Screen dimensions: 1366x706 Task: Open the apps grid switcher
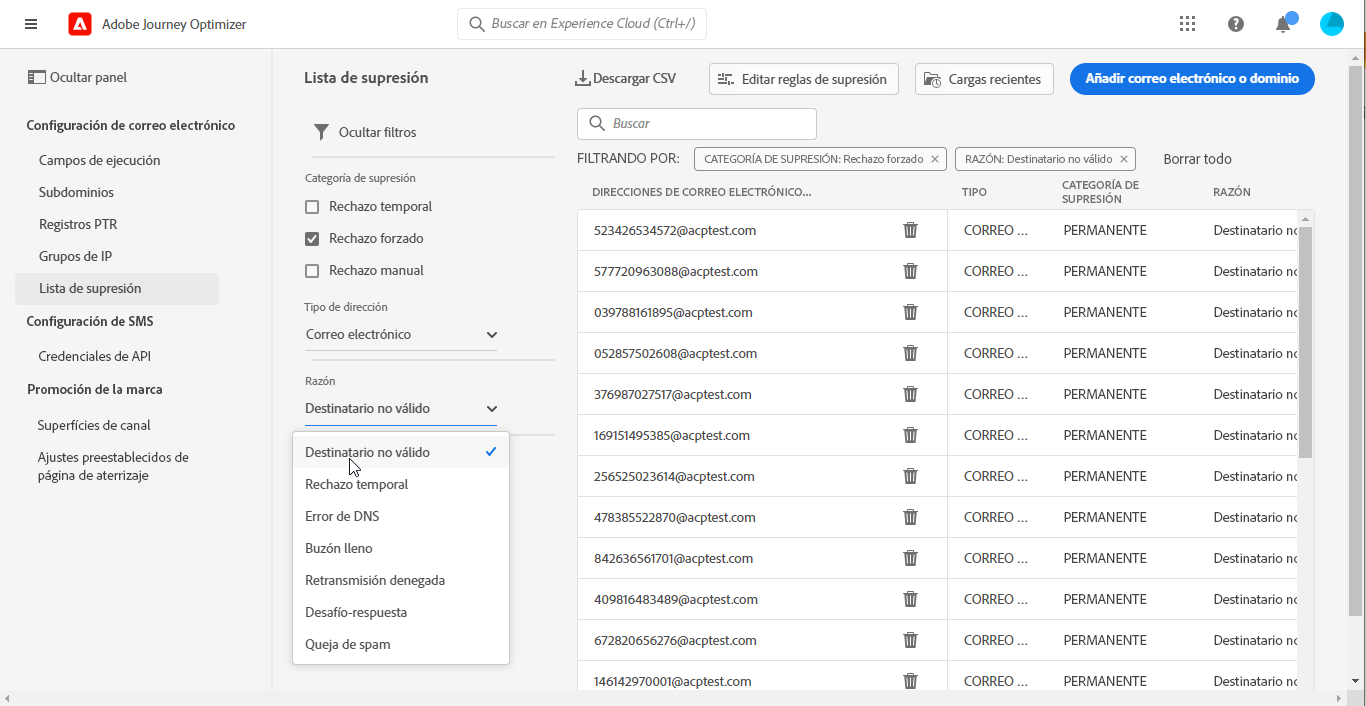point(1187,24)
